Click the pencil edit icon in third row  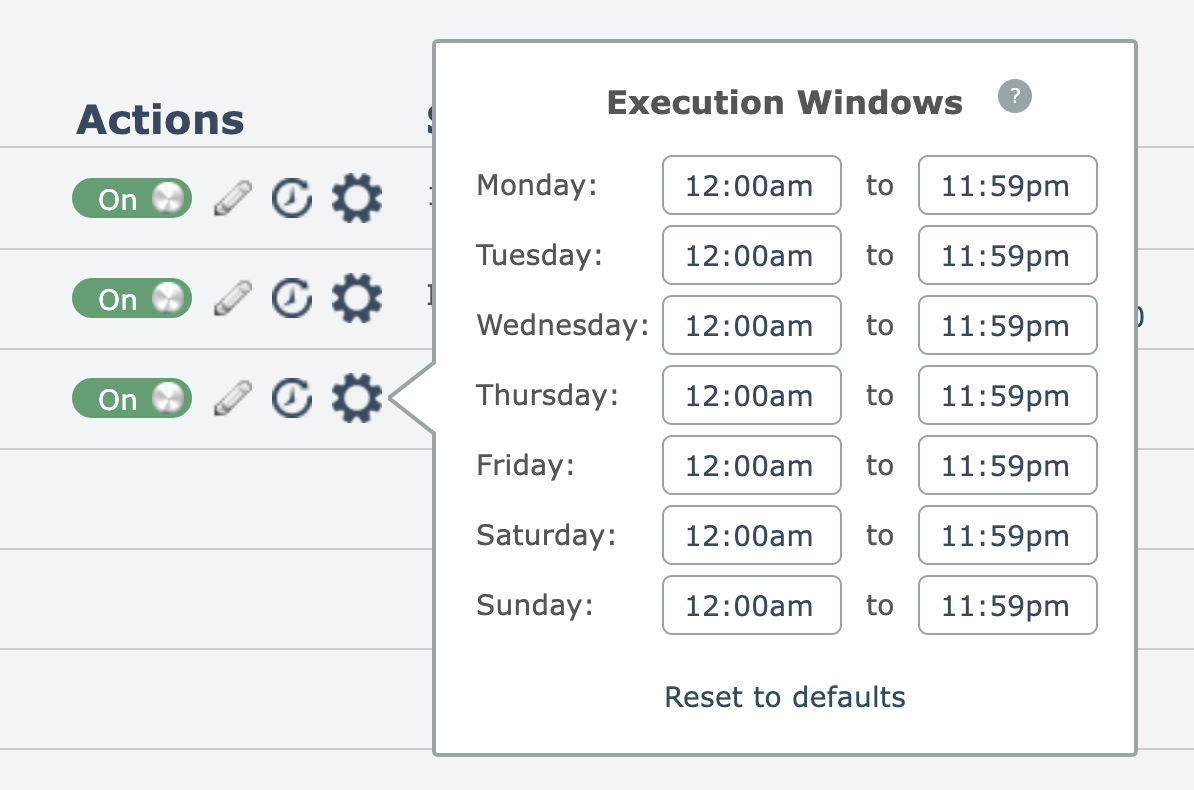pos(233,398)
